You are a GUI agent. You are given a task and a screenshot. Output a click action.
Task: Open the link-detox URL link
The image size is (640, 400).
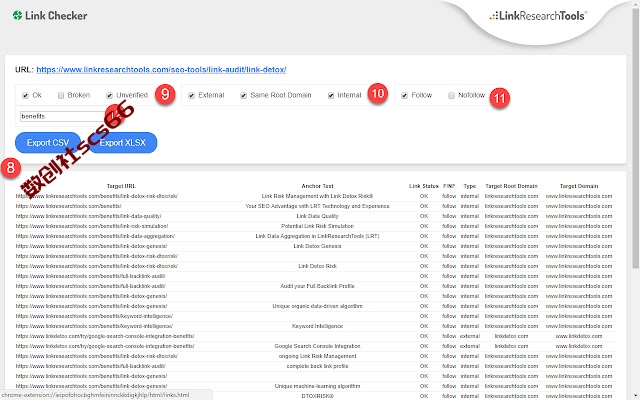click(x=161, y=69)
